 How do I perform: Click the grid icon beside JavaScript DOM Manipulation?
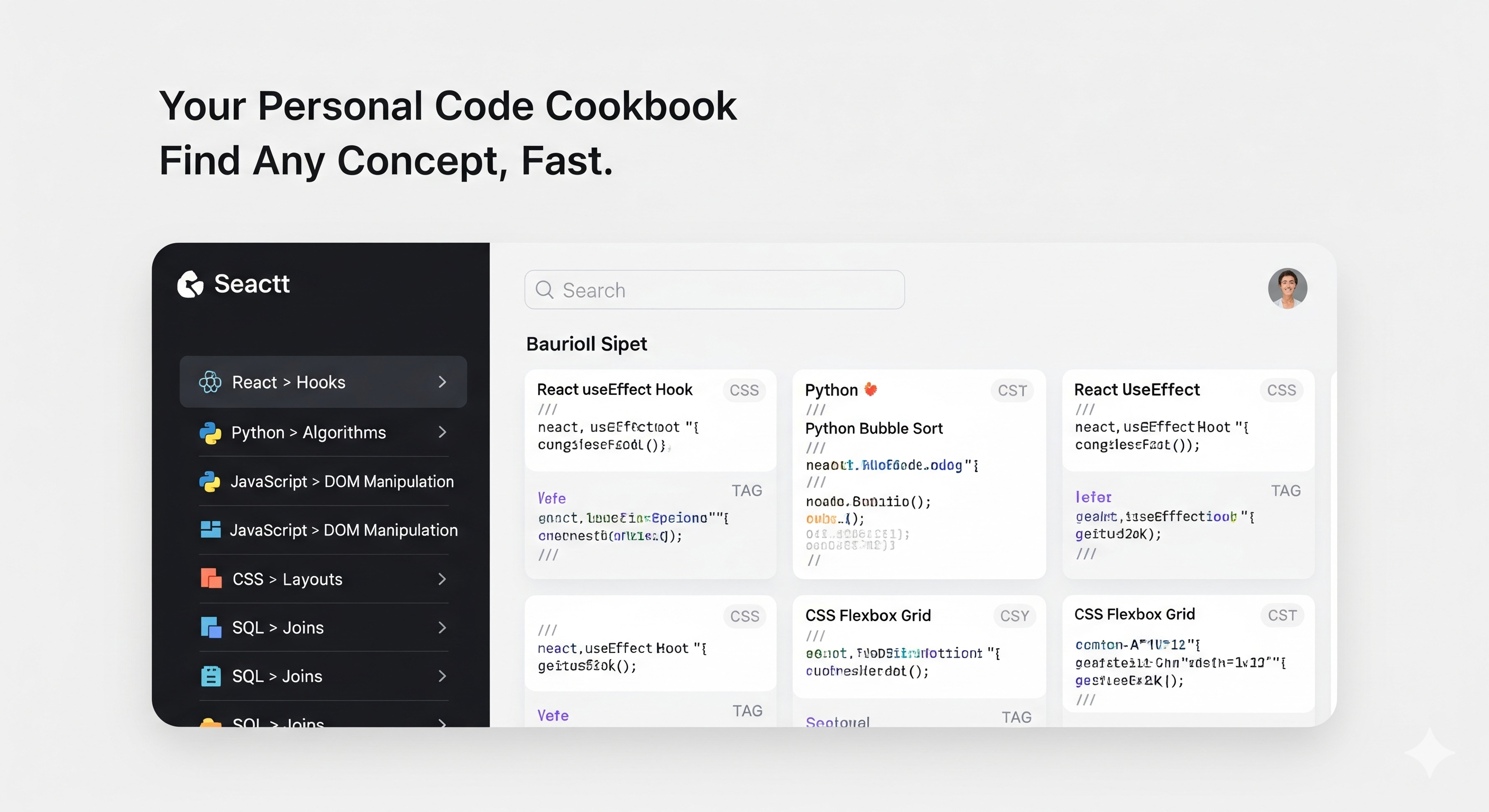[x=210, y=529]
